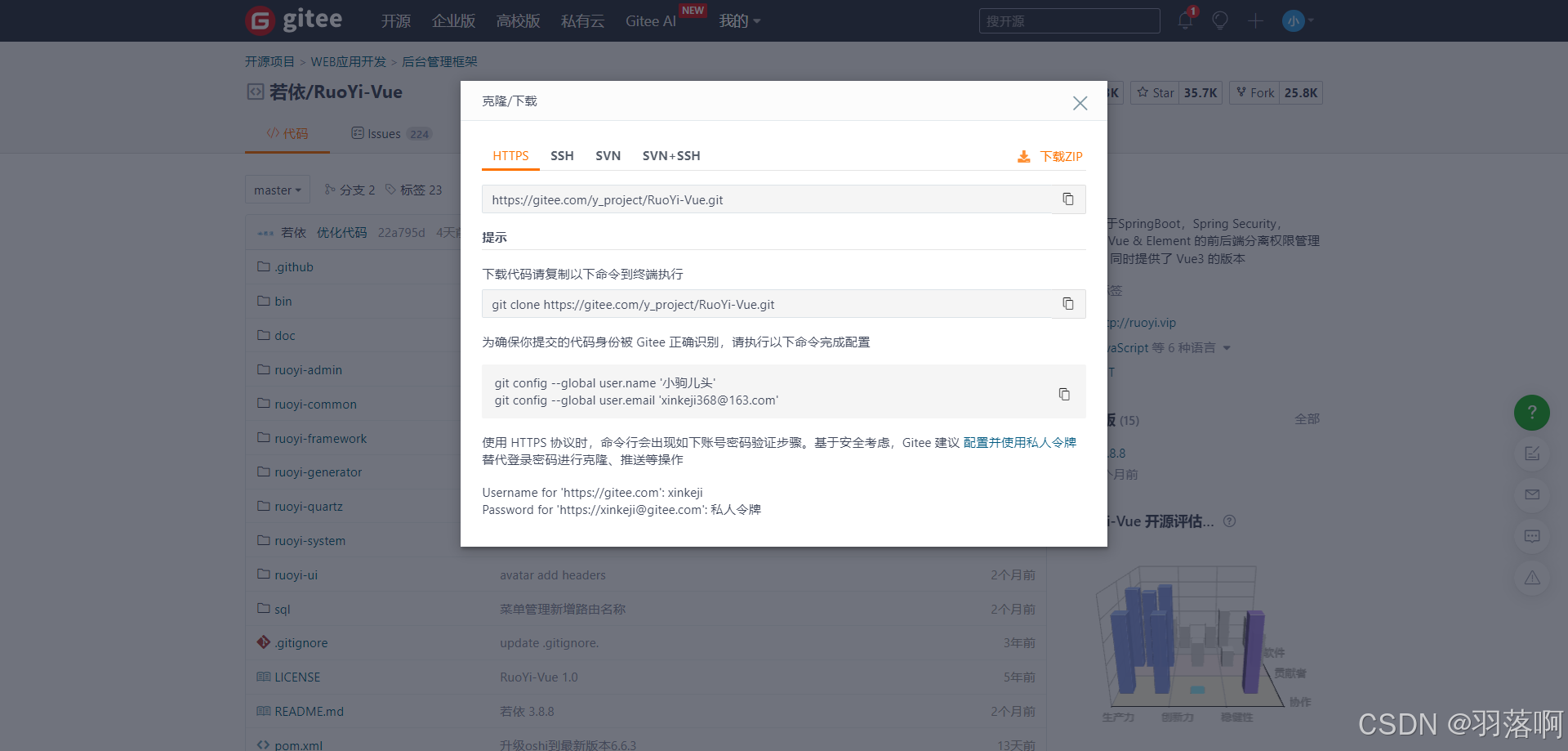The width and height of the screenshot is (1568, 751).
Task: Click the 优化代码 commit message
Action: (341, 232)
